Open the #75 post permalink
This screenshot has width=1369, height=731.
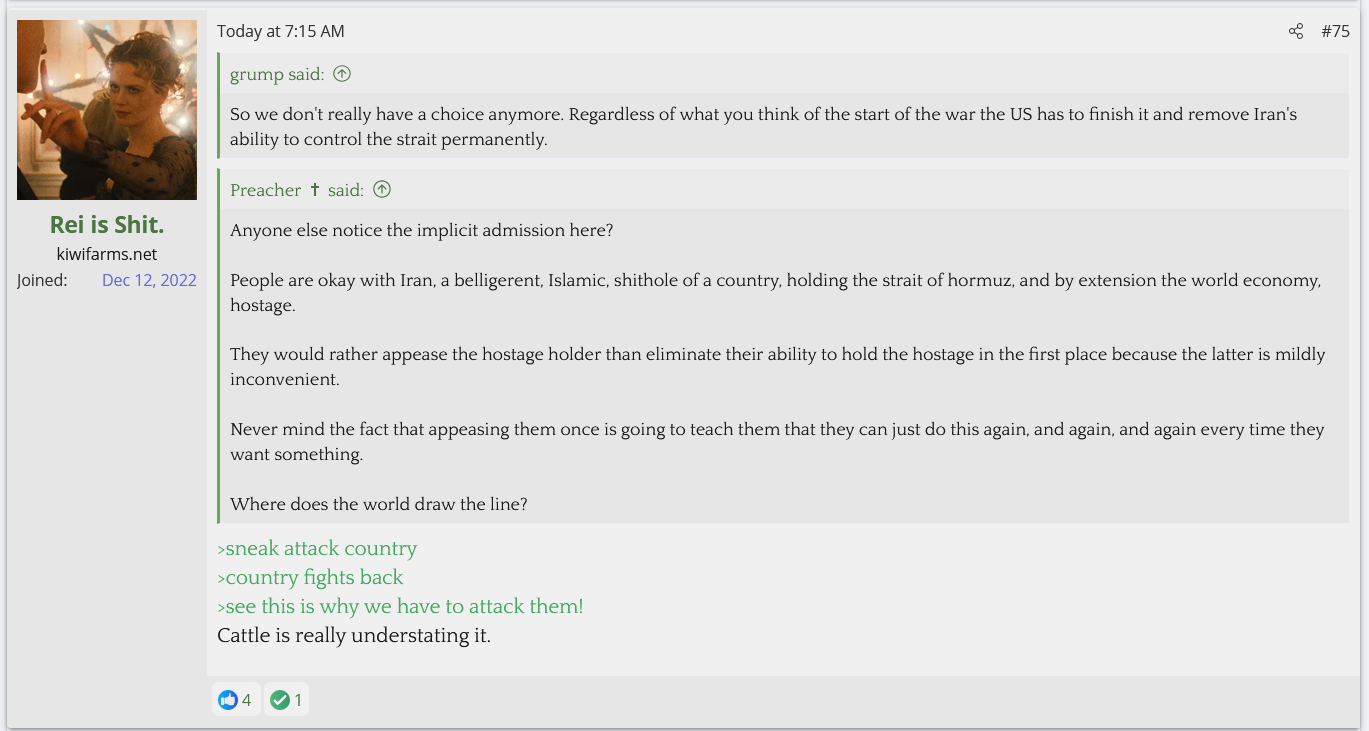[x=1335, y=32]
